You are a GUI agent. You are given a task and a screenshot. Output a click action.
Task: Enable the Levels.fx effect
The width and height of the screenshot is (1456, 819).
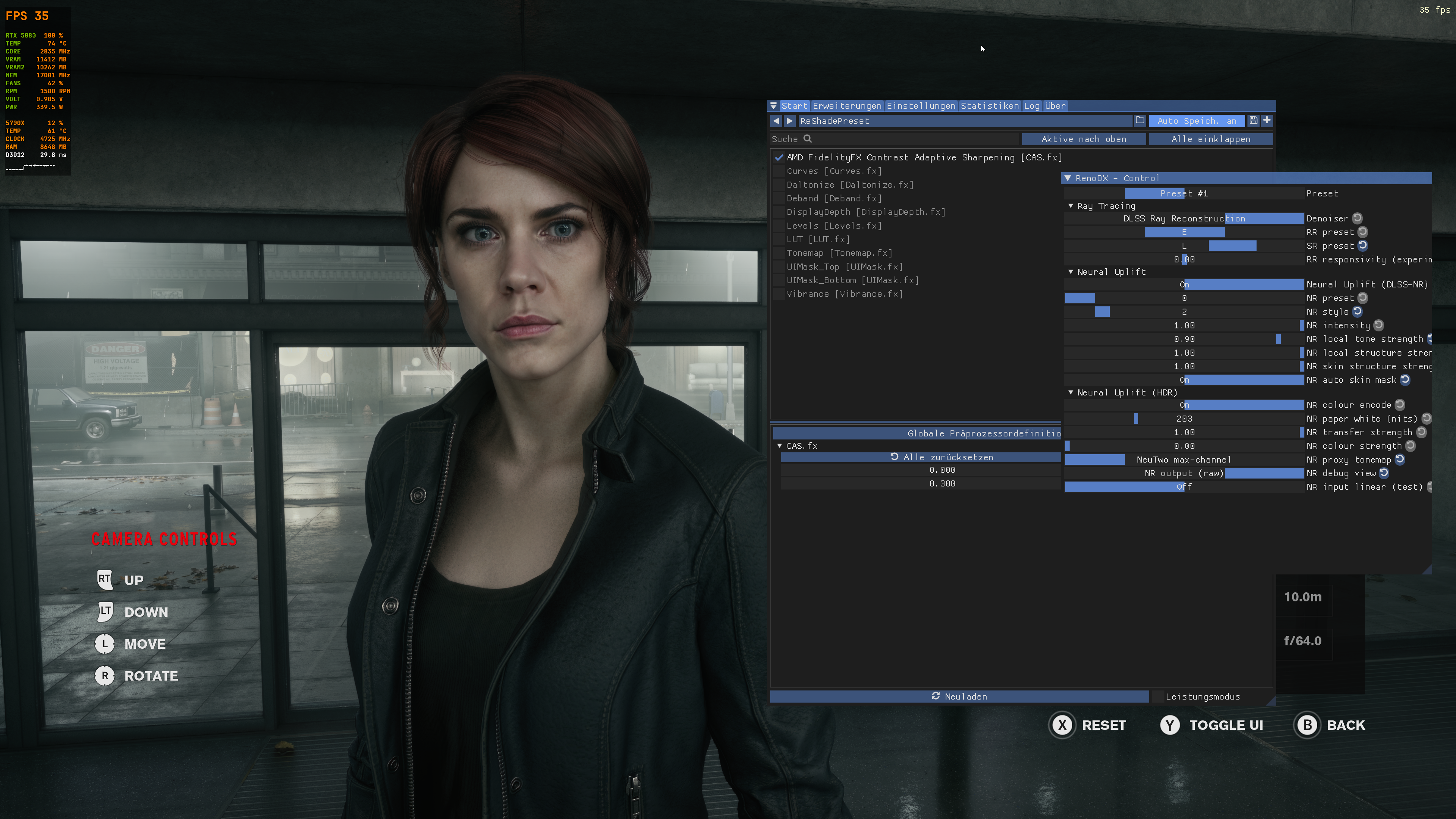[x=779, y=226]
